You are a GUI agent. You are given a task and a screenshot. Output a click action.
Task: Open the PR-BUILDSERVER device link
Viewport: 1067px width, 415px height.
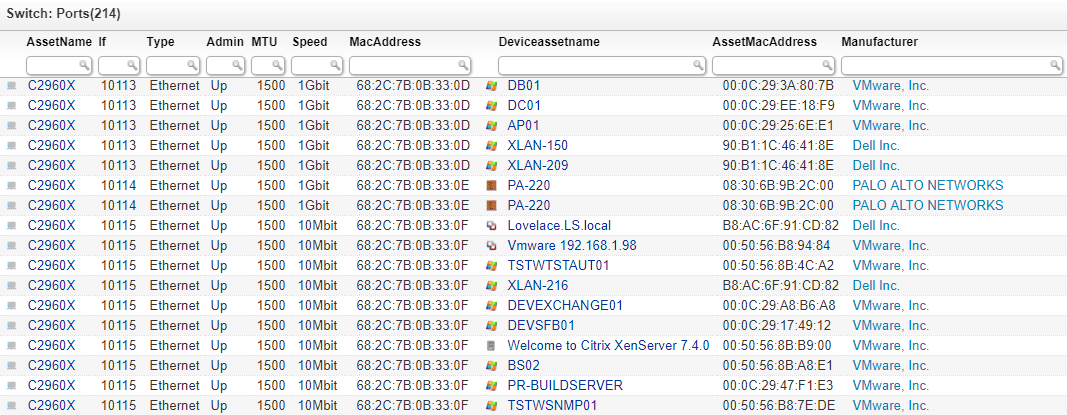tap(565, 386)
